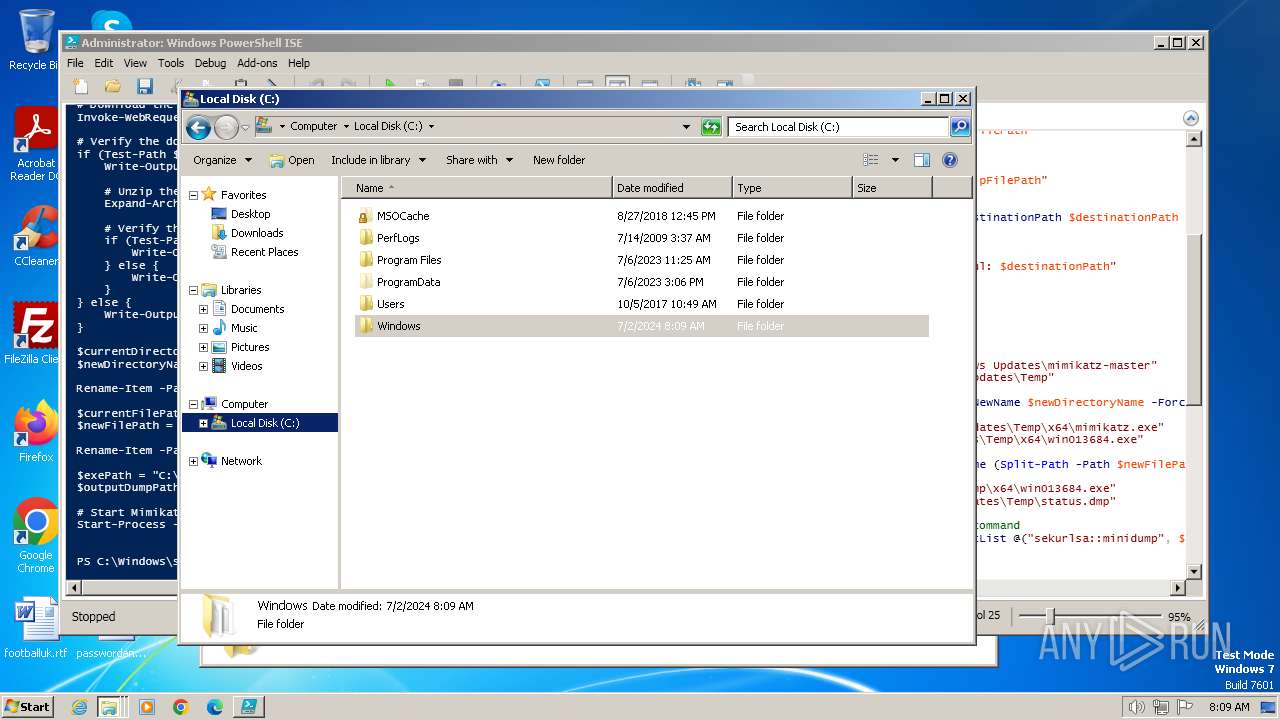This screenshot has width=1280, height=720.
Task: Open FileZilla Client desktop shortcut
Action: tap(36, 333)
